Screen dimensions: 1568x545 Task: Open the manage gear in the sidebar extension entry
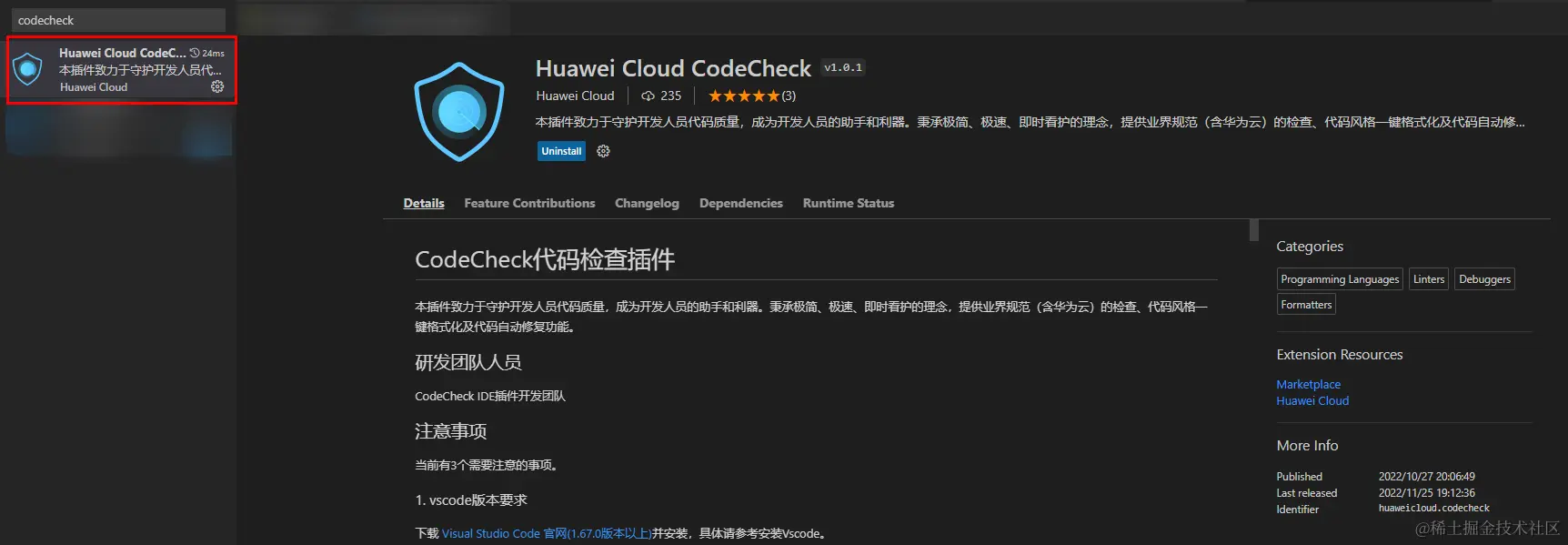tap(217, 86)
